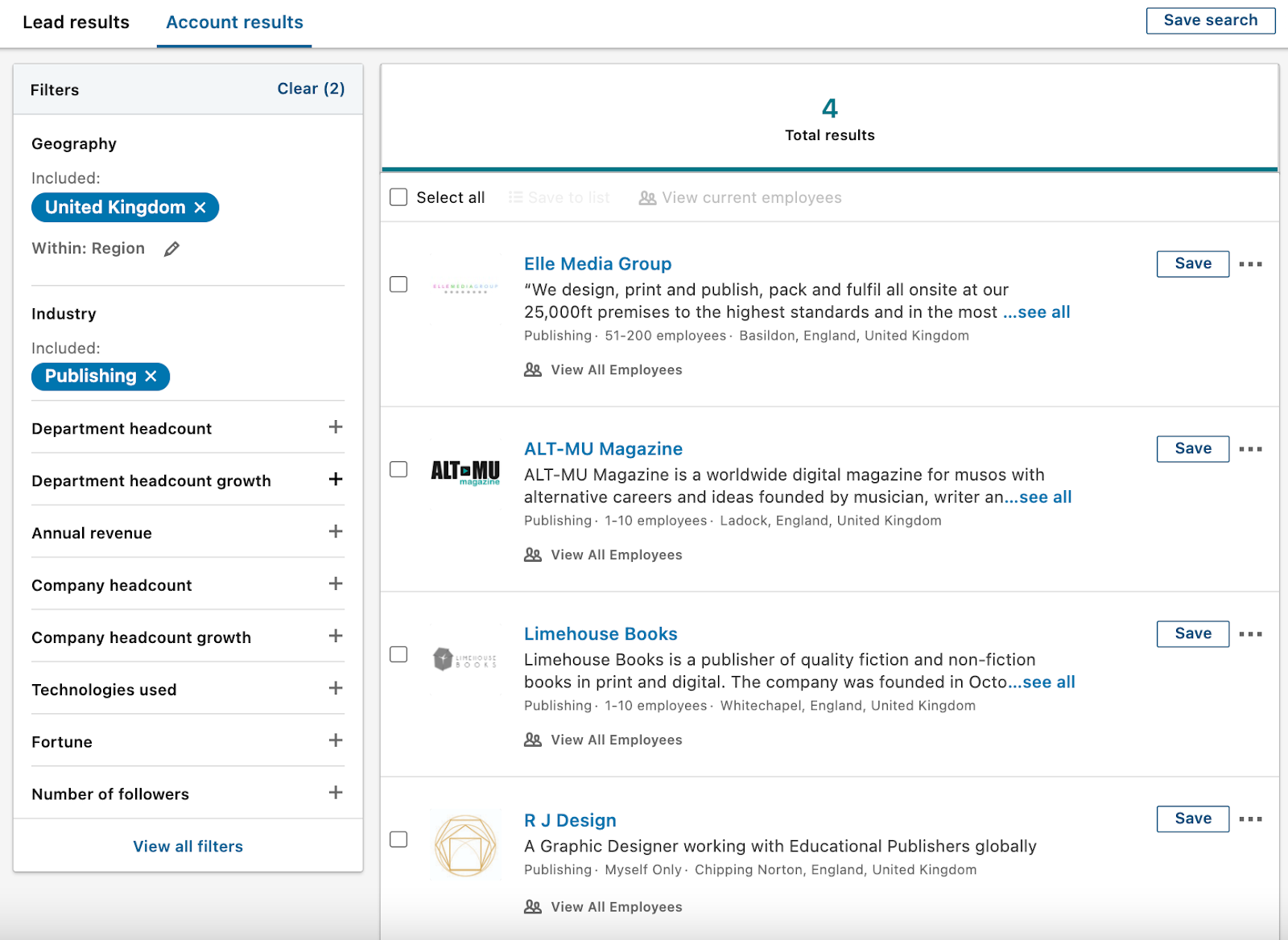
Task: Remove the Publishing industry filter
Action: pos(151,377)
